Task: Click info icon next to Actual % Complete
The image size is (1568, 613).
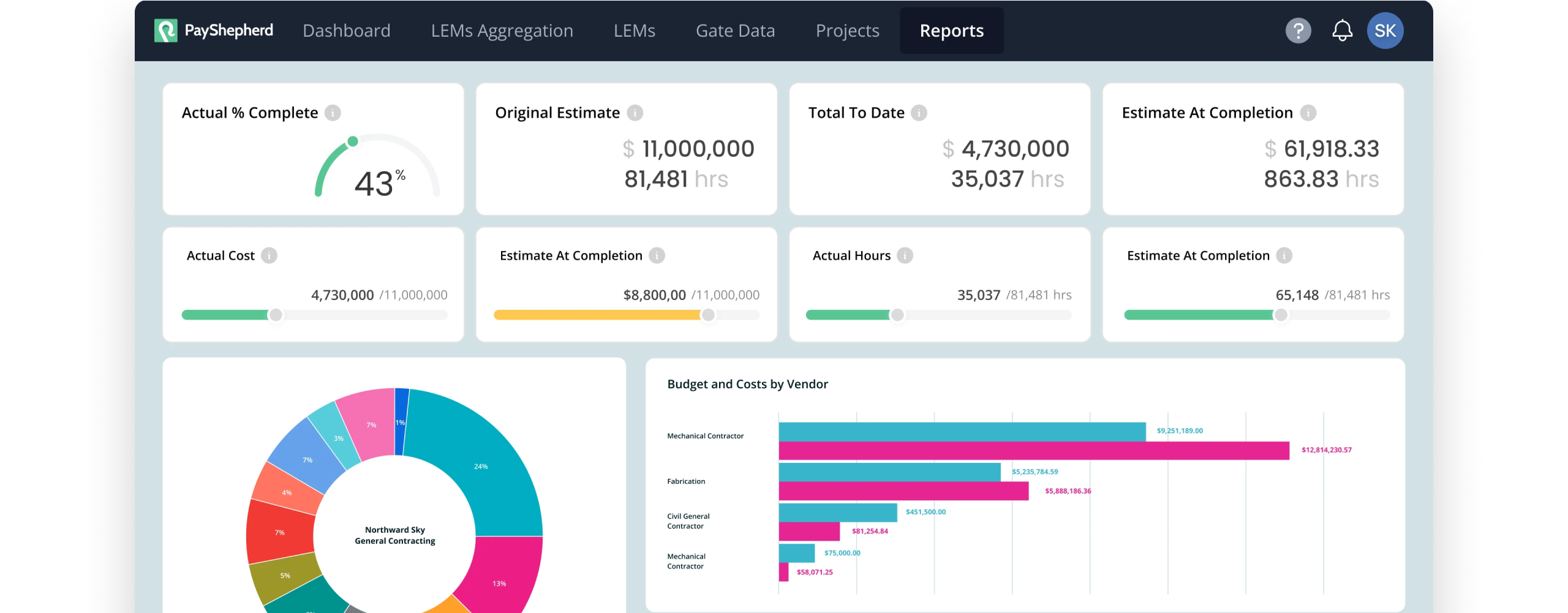Action: click(333, 113)
